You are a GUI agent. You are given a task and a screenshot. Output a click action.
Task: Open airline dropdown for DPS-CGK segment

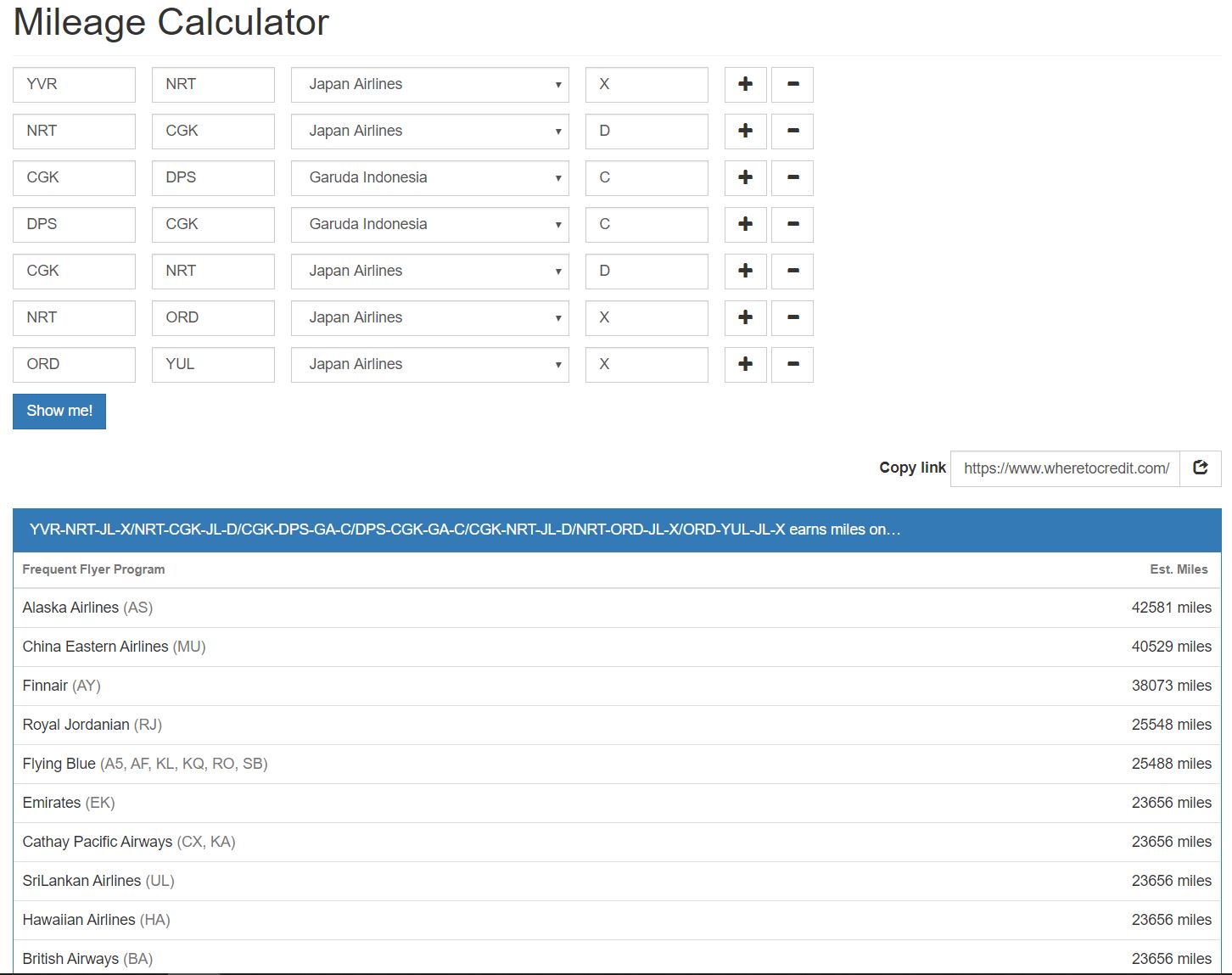click(x=430, y=225)
